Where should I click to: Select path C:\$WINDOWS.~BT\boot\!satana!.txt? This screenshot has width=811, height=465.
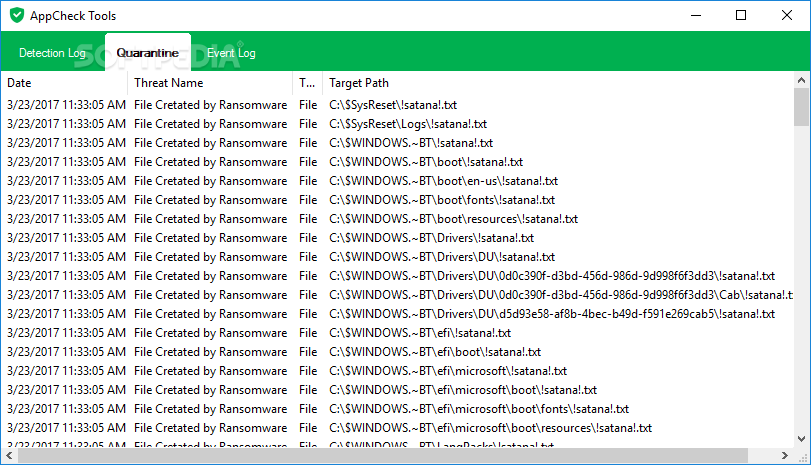pyautogui.click(x=426, y=162)
